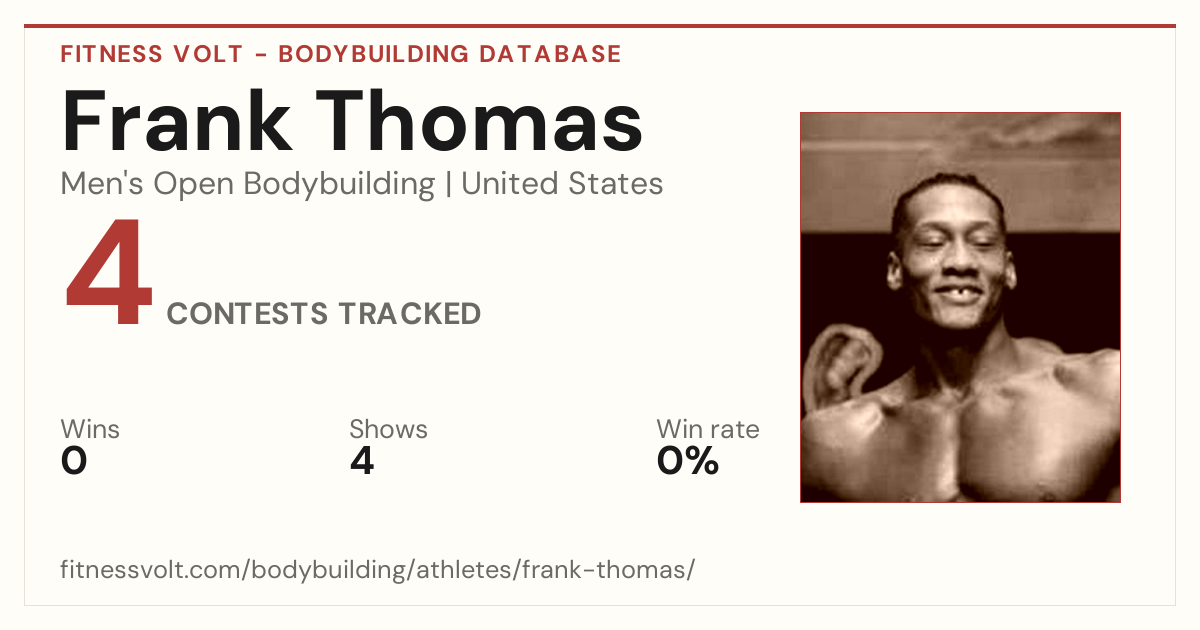Click the BODYBUILDING DATABASE header label
1200x630 pixels.
[450, 54]
